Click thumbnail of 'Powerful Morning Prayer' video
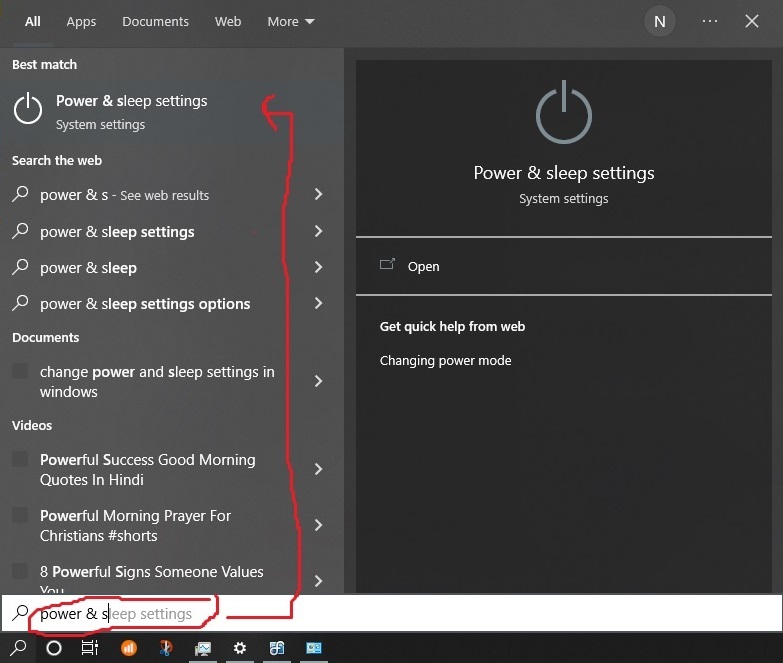Image resolution: width=783 pixels, height=663 pixels. pos(20,515)
